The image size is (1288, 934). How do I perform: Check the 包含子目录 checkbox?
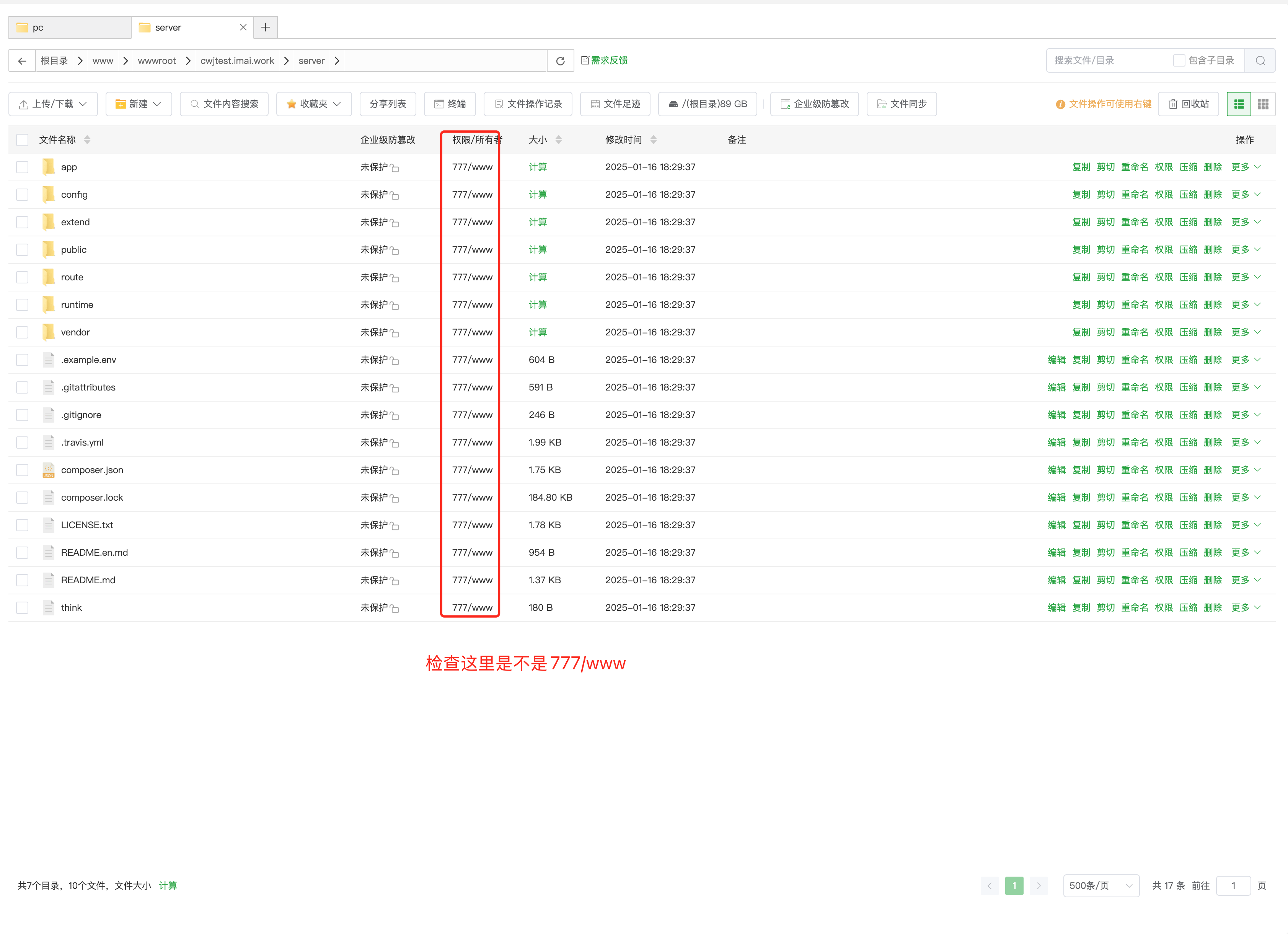coord(1179,61)
